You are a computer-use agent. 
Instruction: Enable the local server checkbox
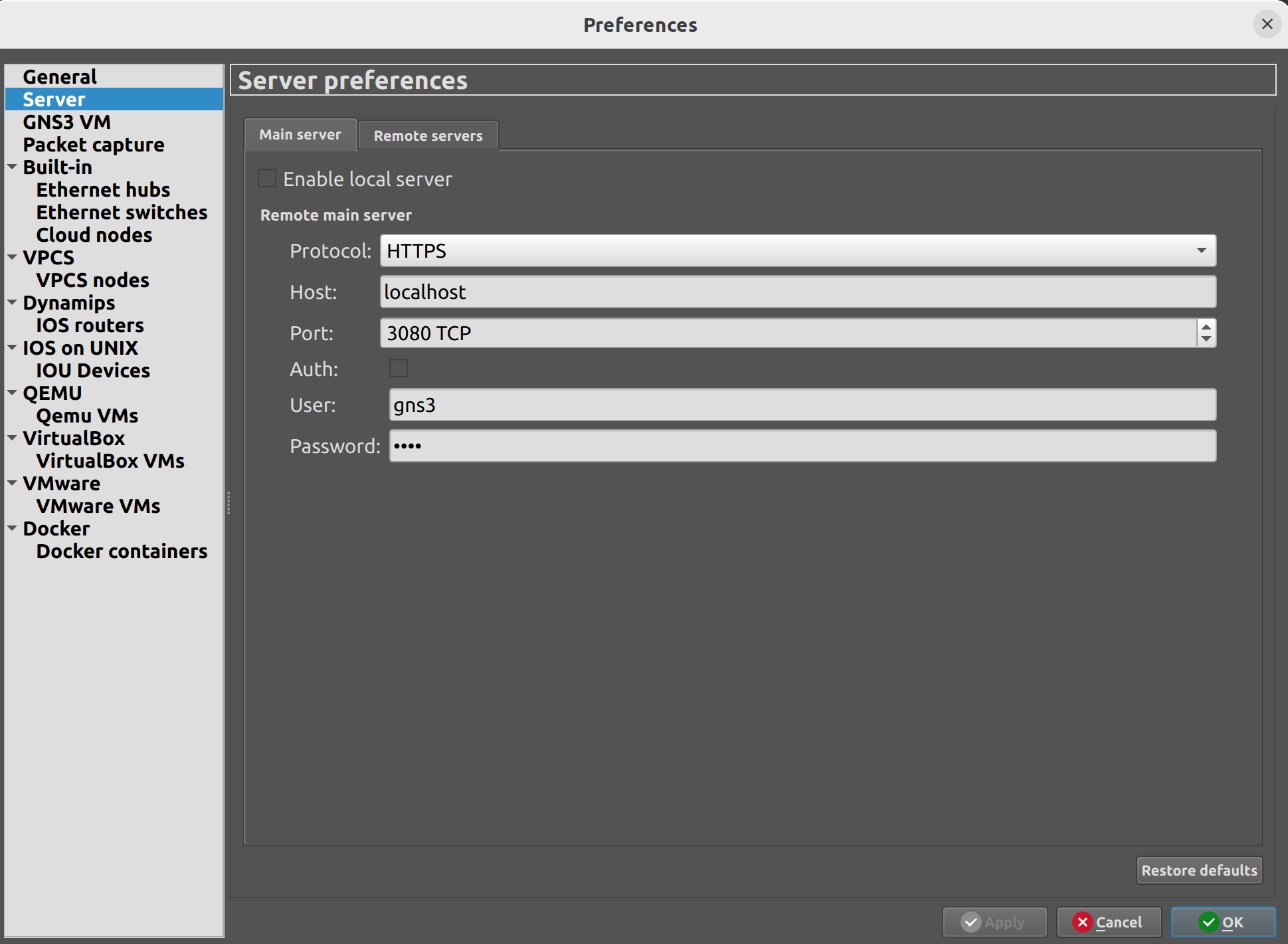[x=266, y=178]
